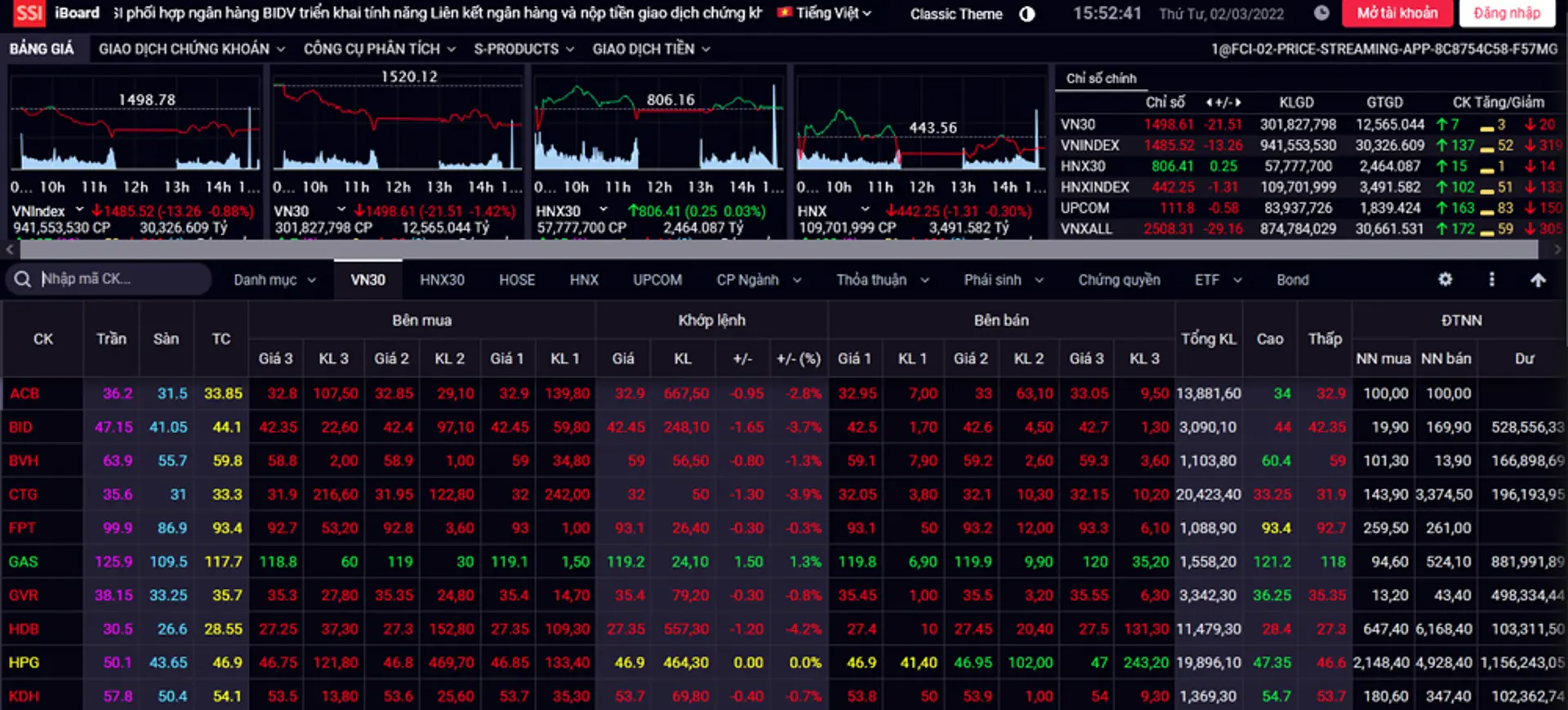Expand Công cụ phân tích menu

[x=380, y=49]
